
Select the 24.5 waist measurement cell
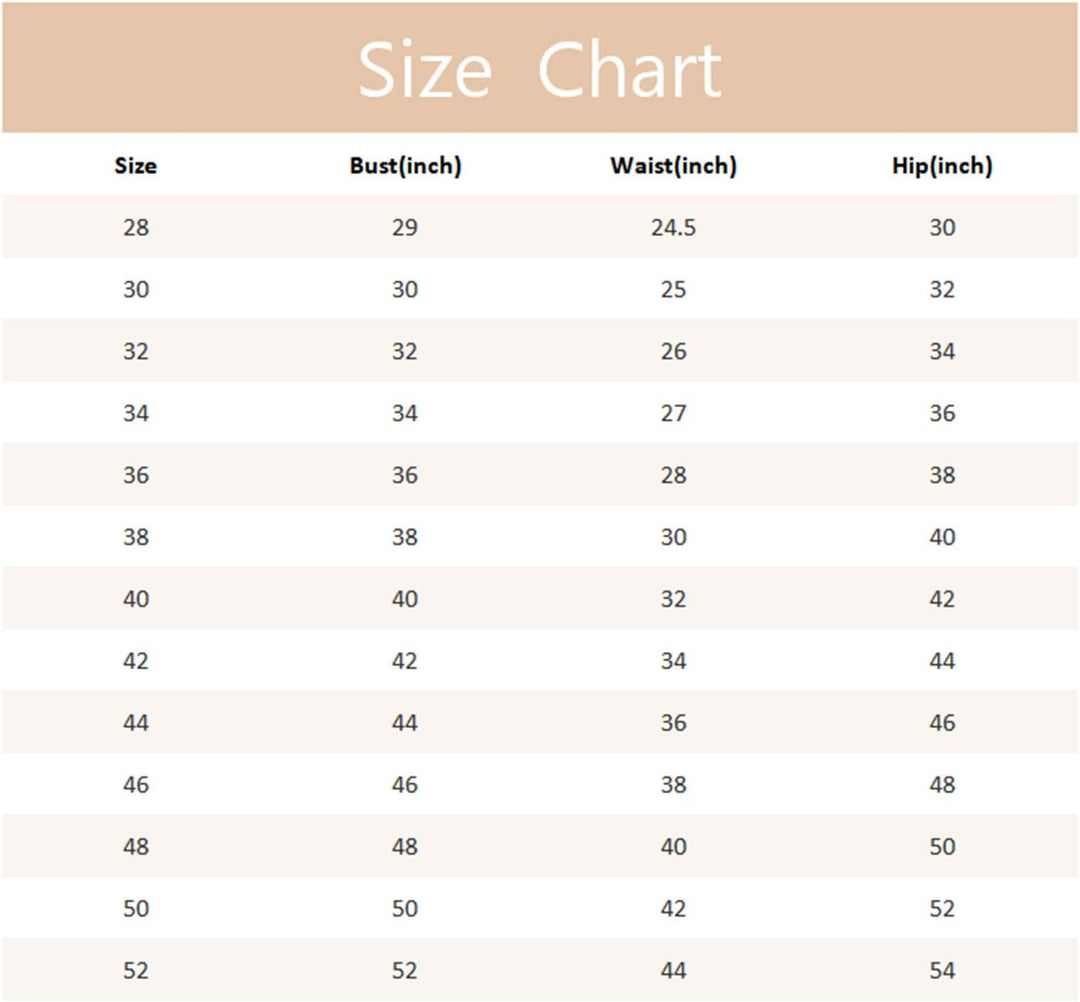[673, 228]
